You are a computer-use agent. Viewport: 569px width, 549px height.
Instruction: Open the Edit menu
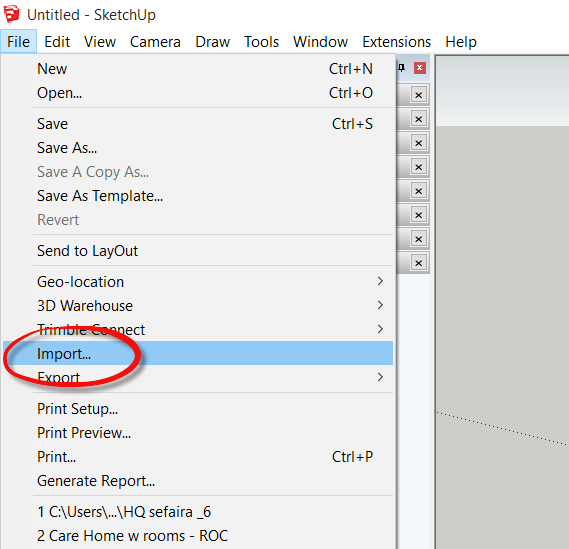point(57,42)
